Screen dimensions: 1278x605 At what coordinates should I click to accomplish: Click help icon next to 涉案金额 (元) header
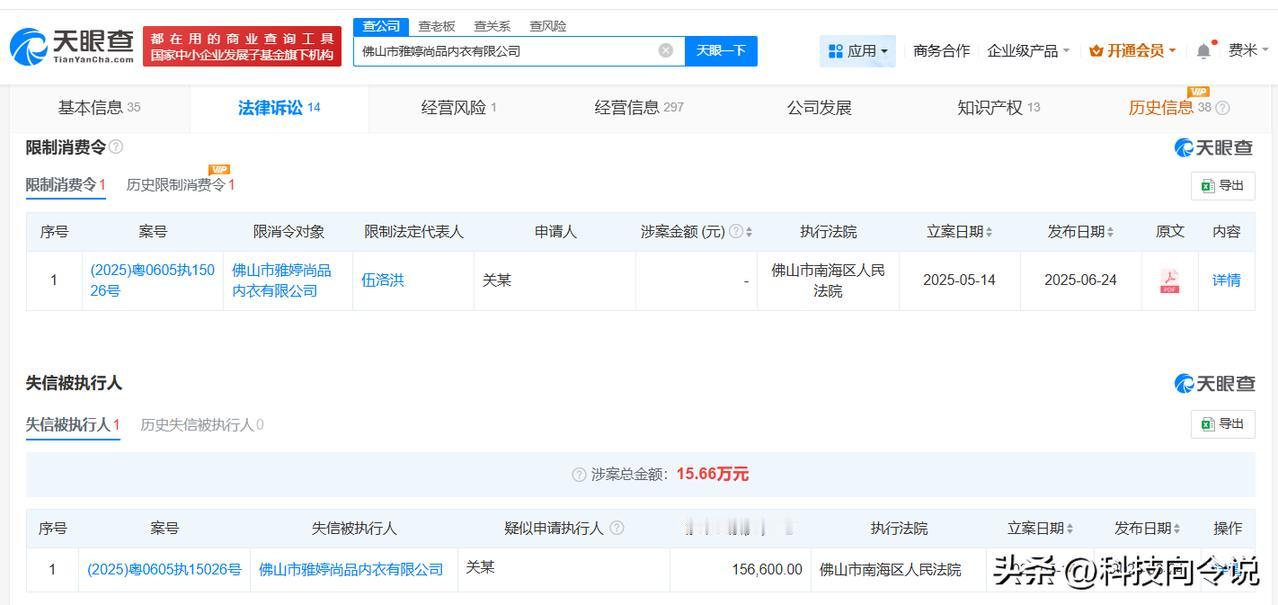(x=736, y=231)
